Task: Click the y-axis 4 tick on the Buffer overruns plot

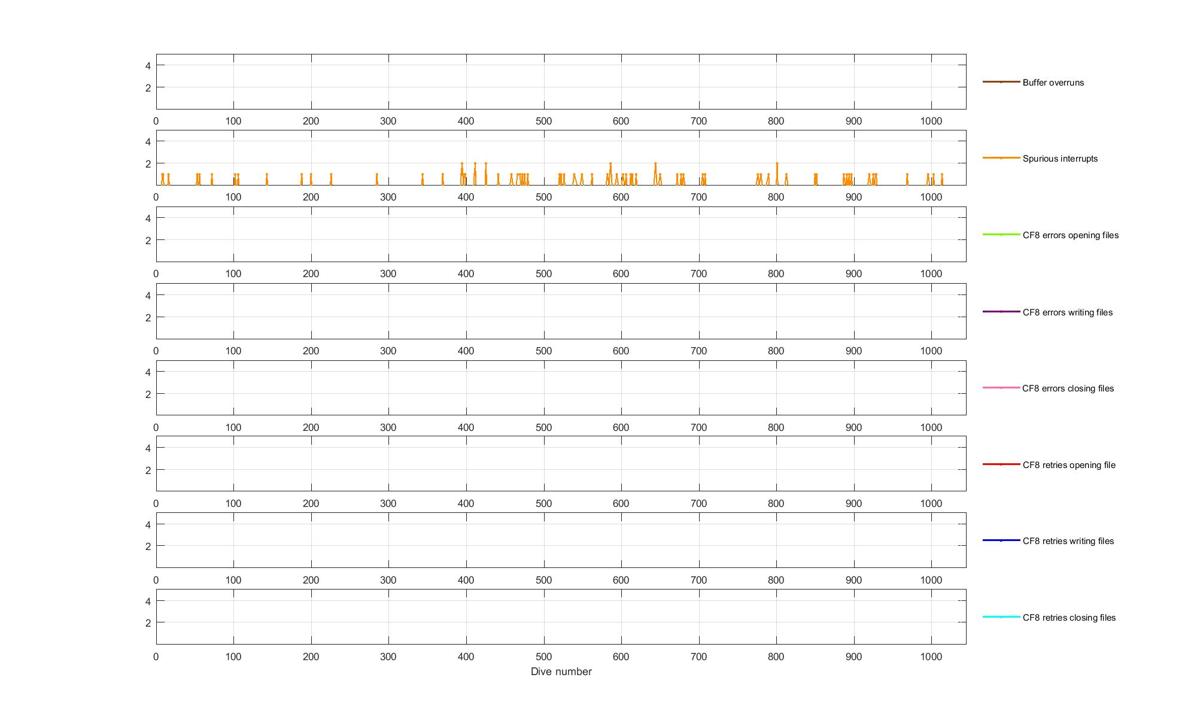Action: click(148, 65)
